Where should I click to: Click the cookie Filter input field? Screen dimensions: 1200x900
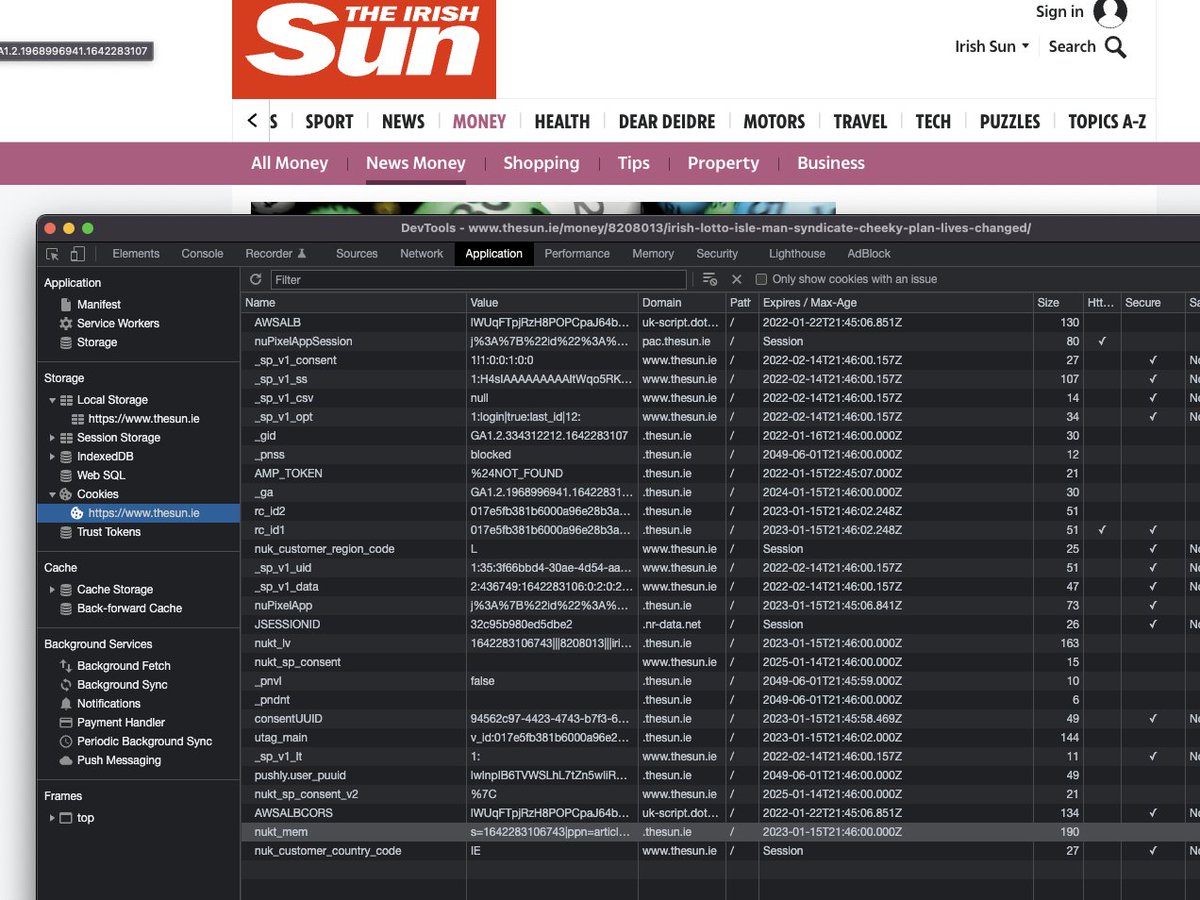[478, 280]
